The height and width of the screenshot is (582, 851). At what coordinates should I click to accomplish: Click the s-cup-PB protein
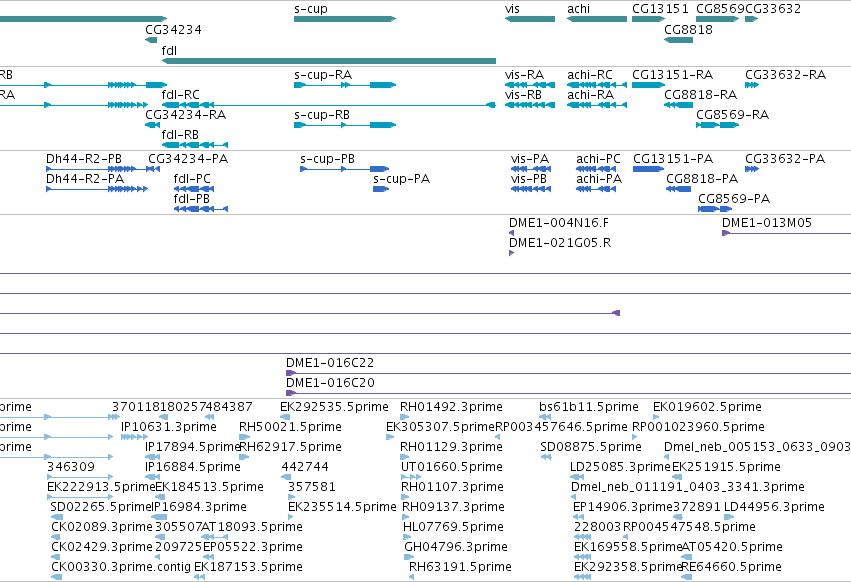pos(345,169)
